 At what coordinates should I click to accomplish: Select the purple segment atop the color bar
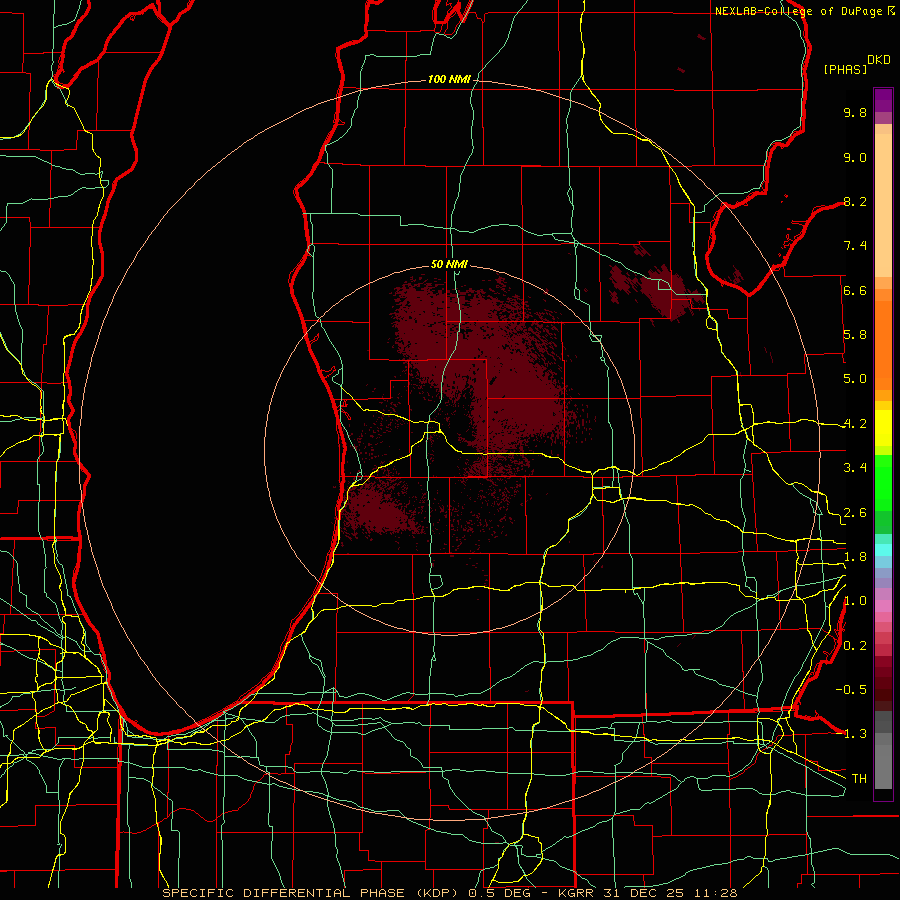coord(883,100)
